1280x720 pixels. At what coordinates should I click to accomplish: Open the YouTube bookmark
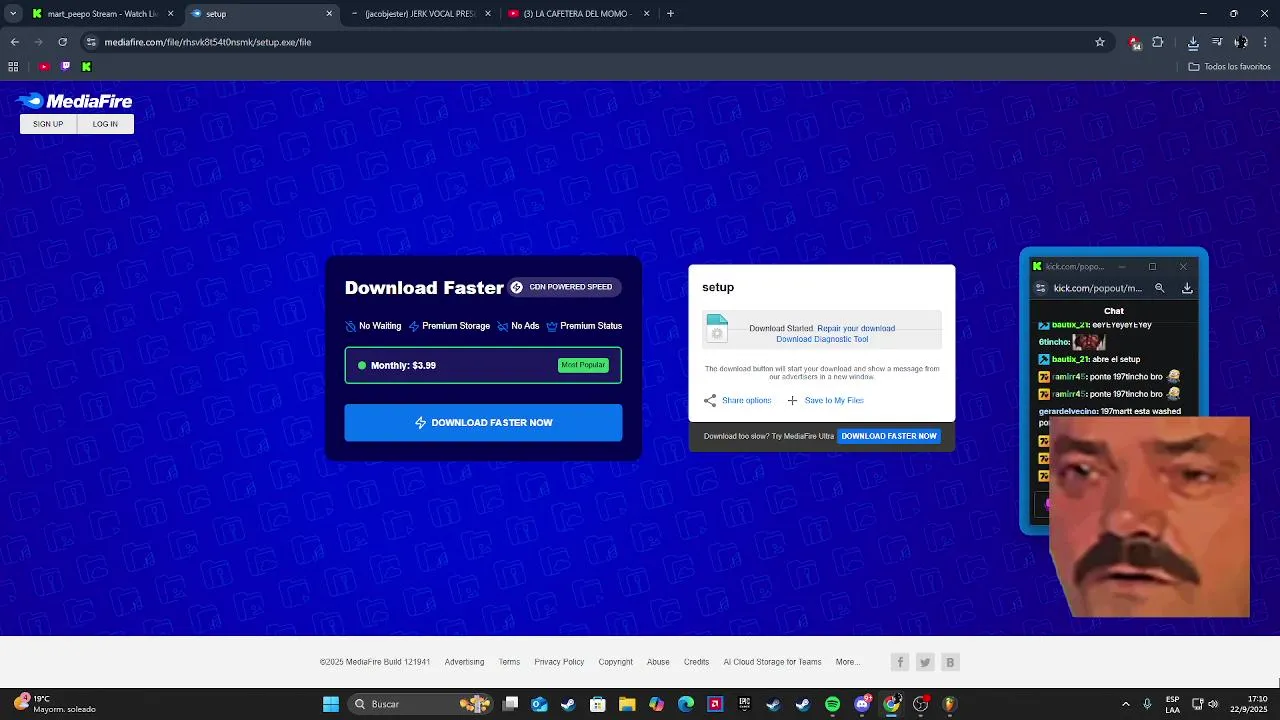point(44,67)
